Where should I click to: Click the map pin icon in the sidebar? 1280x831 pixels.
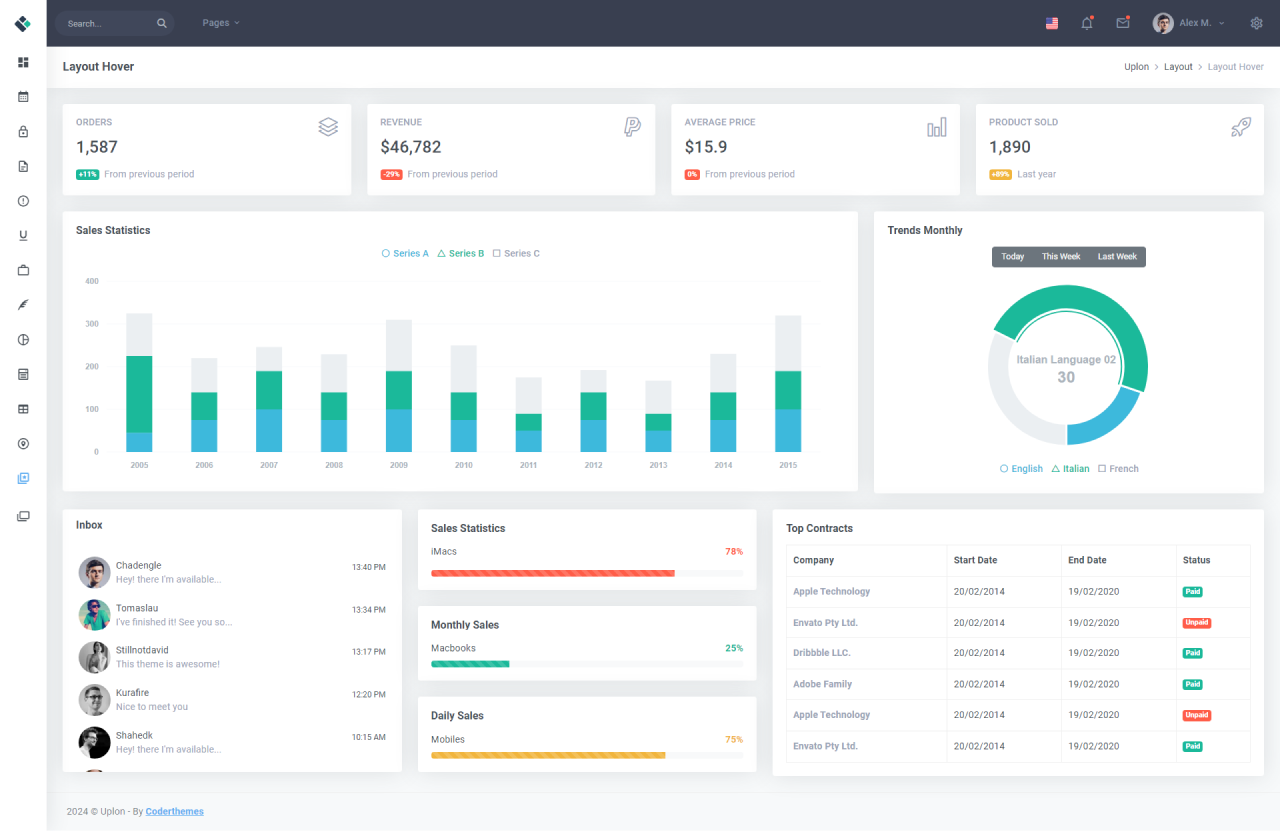(x=23, y=444)
